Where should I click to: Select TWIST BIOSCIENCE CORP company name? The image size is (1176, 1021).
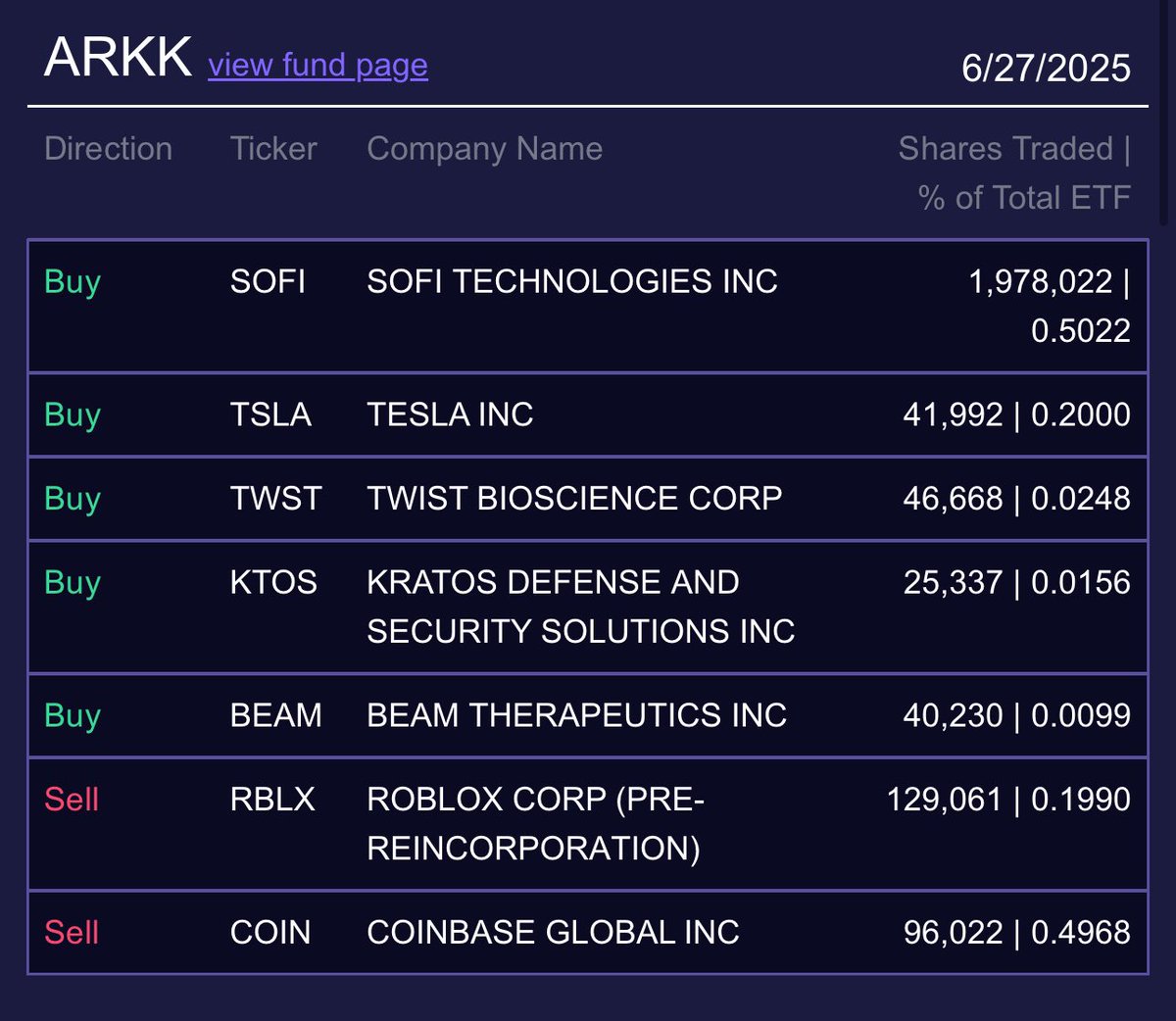574,499
